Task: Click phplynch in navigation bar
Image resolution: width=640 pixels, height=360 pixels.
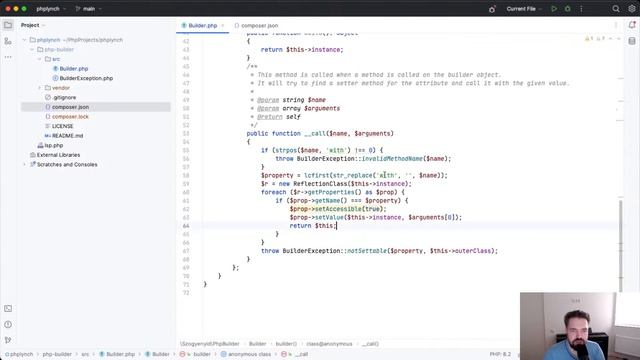Action: pyautogui.click(x=21, y=354)
